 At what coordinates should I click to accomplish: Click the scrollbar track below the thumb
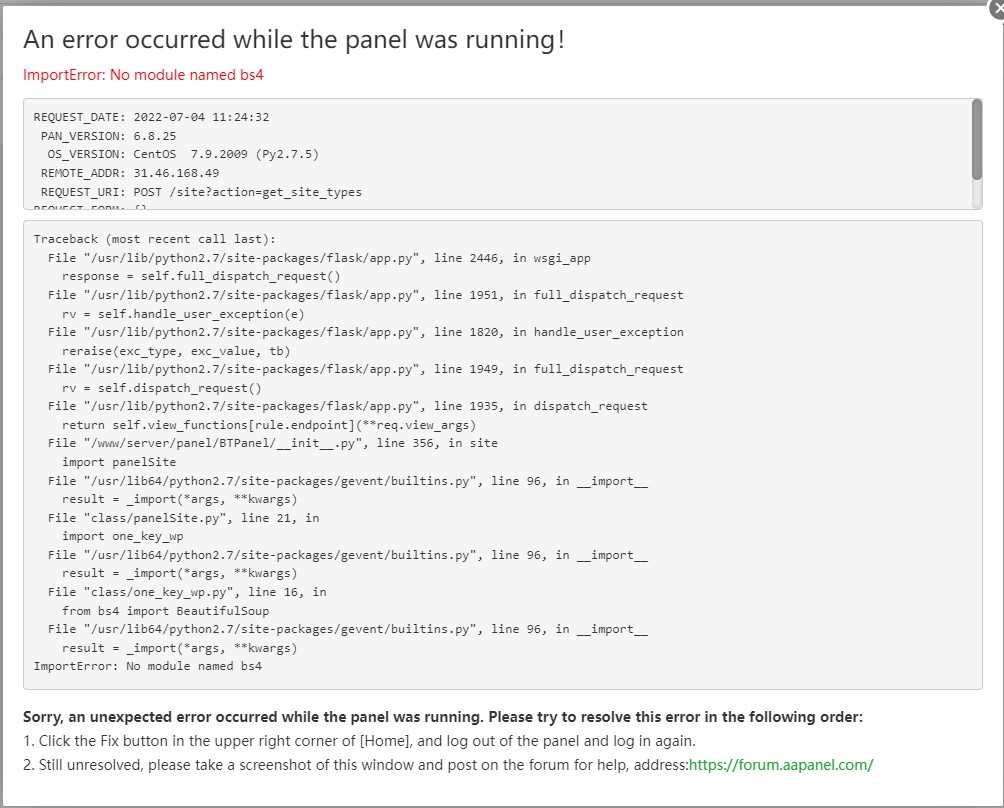pyautogui.click(x=976, y=194)
